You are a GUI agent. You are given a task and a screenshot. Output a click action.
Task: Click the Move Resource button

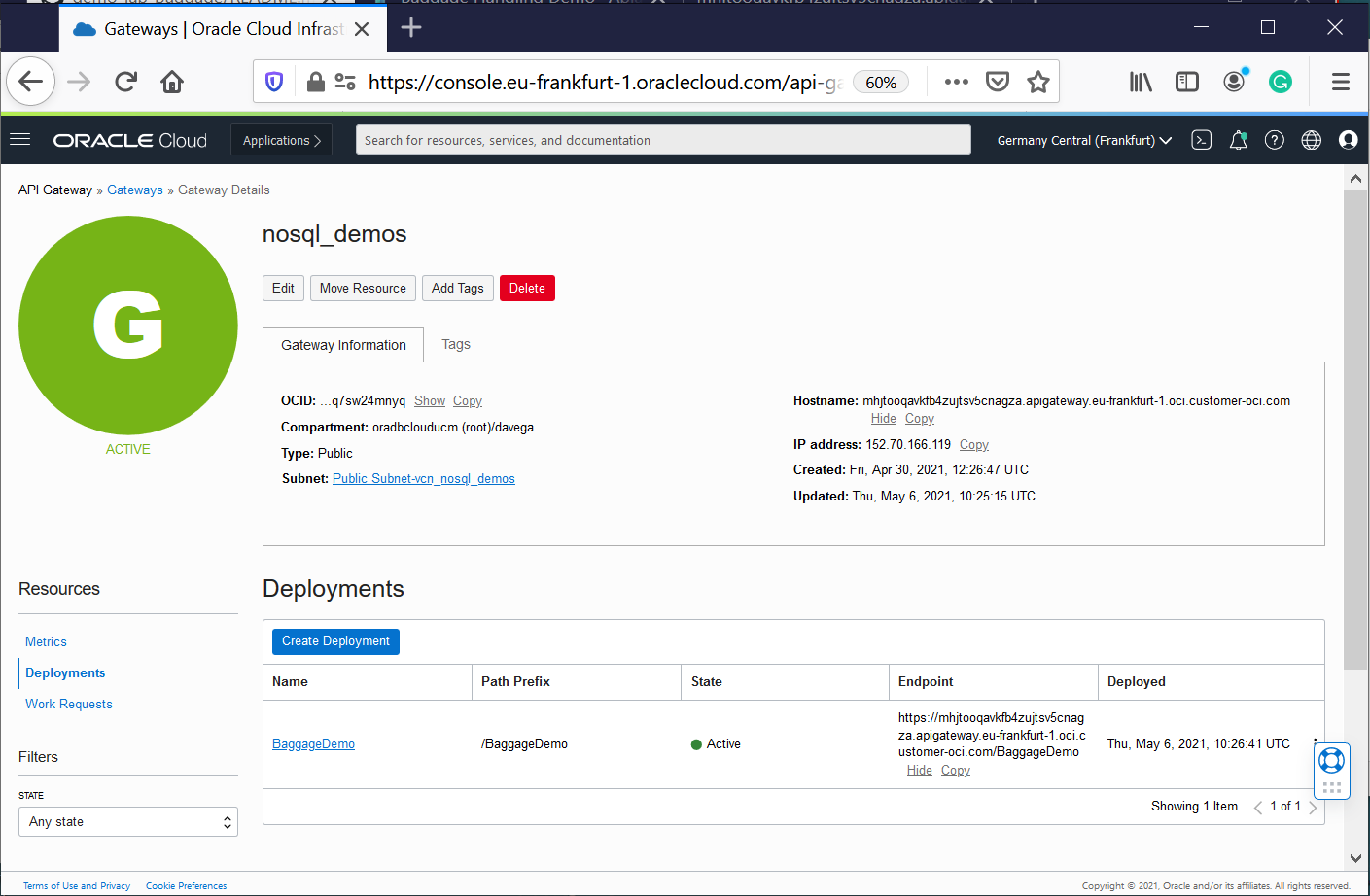[363, 288]
